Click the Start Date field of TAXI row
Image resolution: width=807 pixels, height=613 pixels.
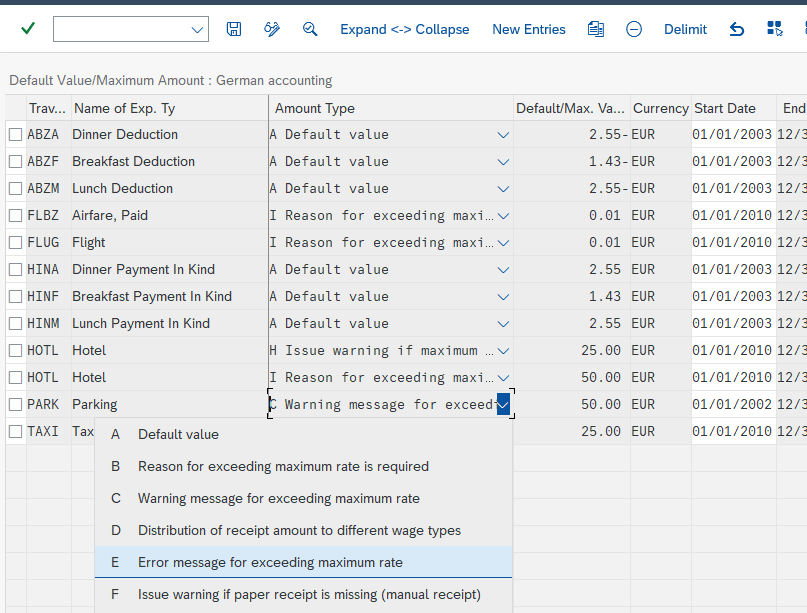[x=733, y=431]
